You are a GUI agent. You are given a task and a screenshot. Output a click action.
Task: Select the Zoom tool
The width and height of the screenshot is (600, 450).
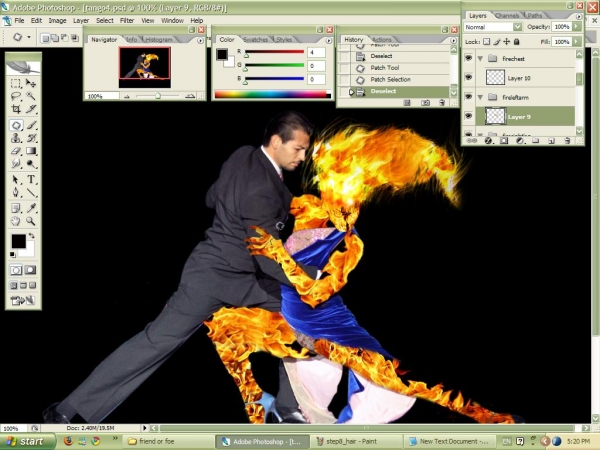(x=31, y=221)
